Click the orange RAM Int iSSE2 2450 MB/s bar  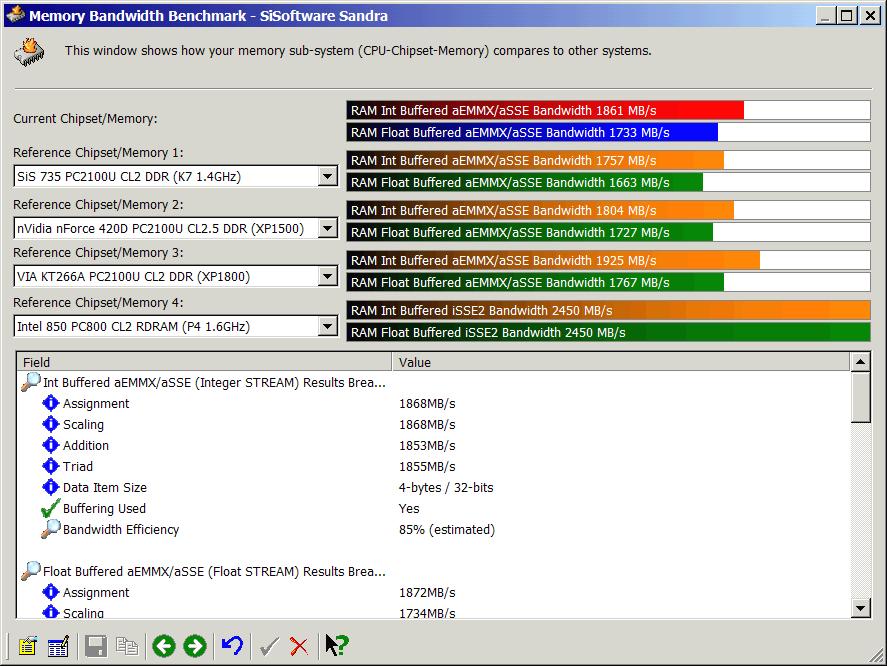click(608, 310)
